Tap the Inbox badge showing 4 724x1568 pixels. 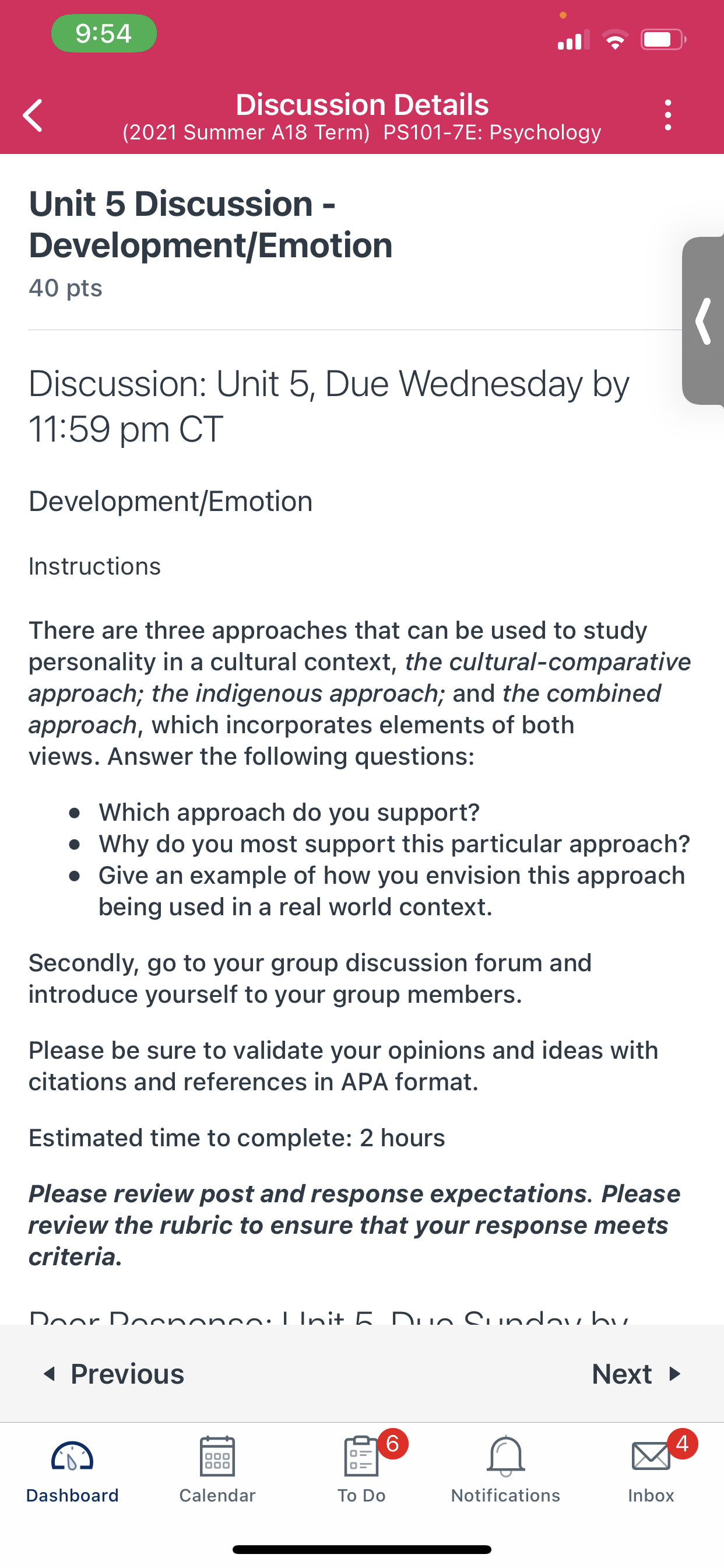pos(683,1443)
